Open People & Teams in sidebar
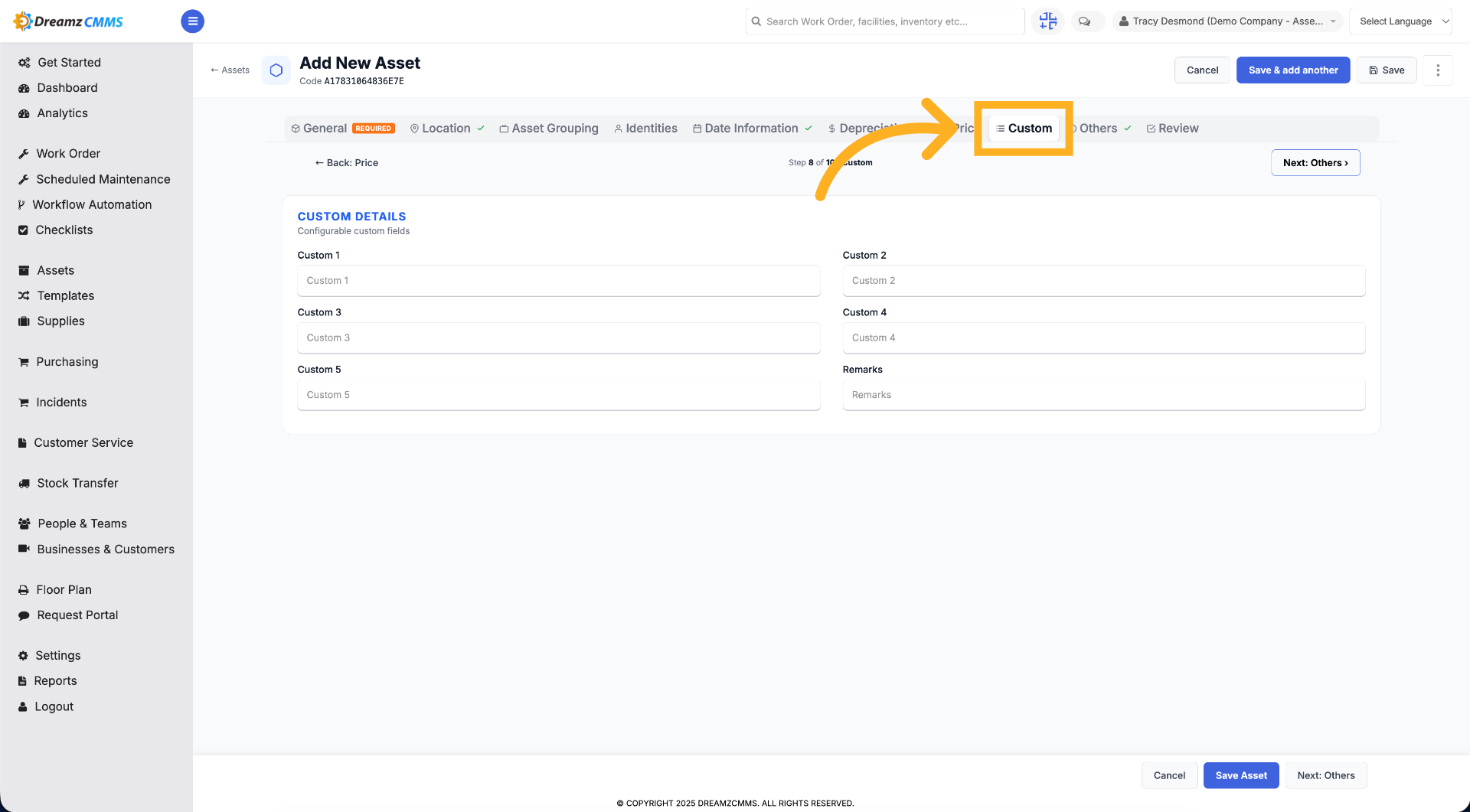 click(x=73, y=523)
